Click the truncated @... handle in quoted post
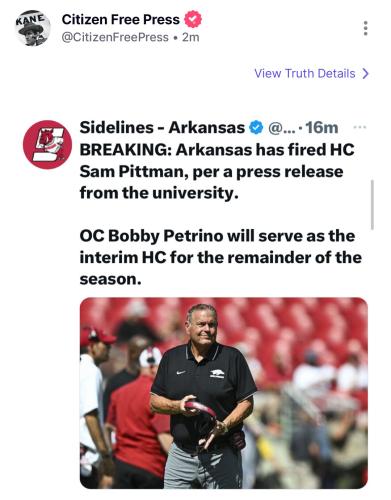The height and width of the screenshot is (500, 391). pyautogui.click(x=282, y=128)
